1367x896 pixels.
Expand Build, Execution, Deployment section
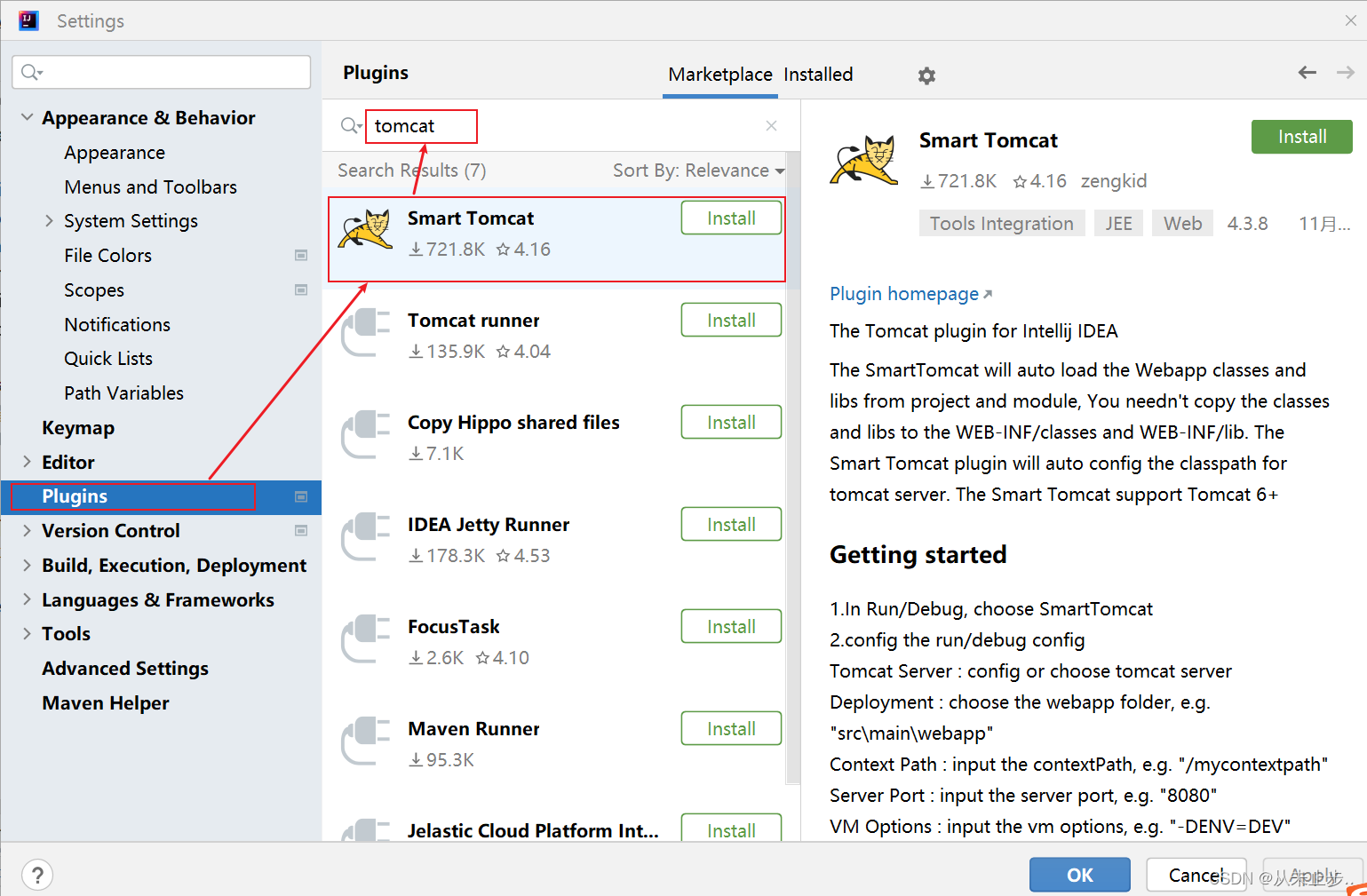(x=28, y=565)
